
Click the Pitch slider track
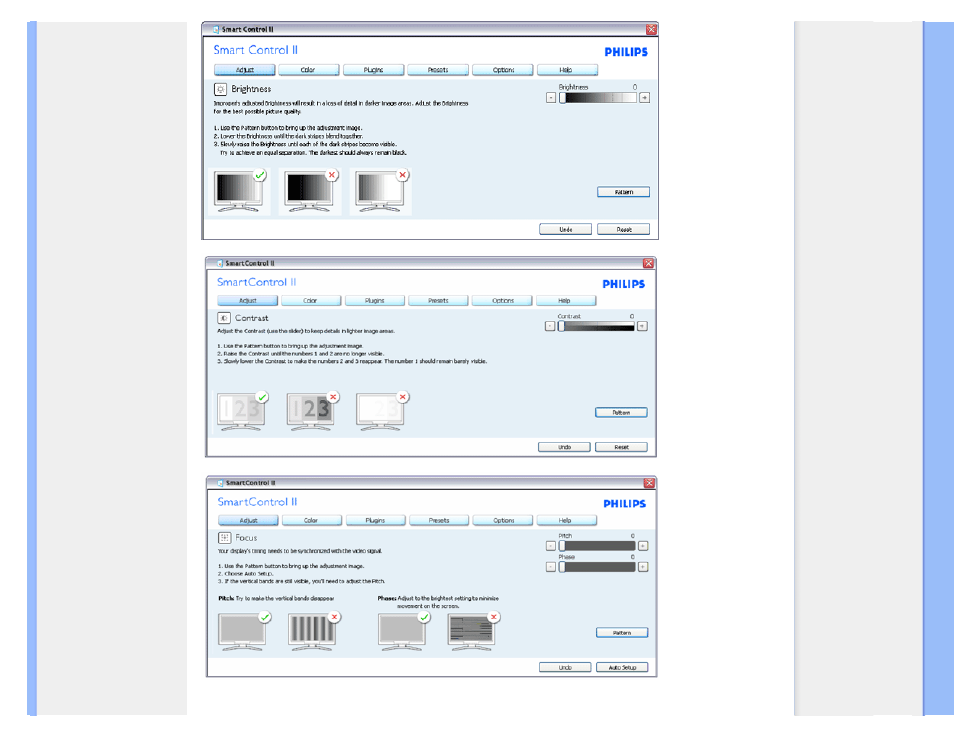pyautogui.click(x=597, y=546)
